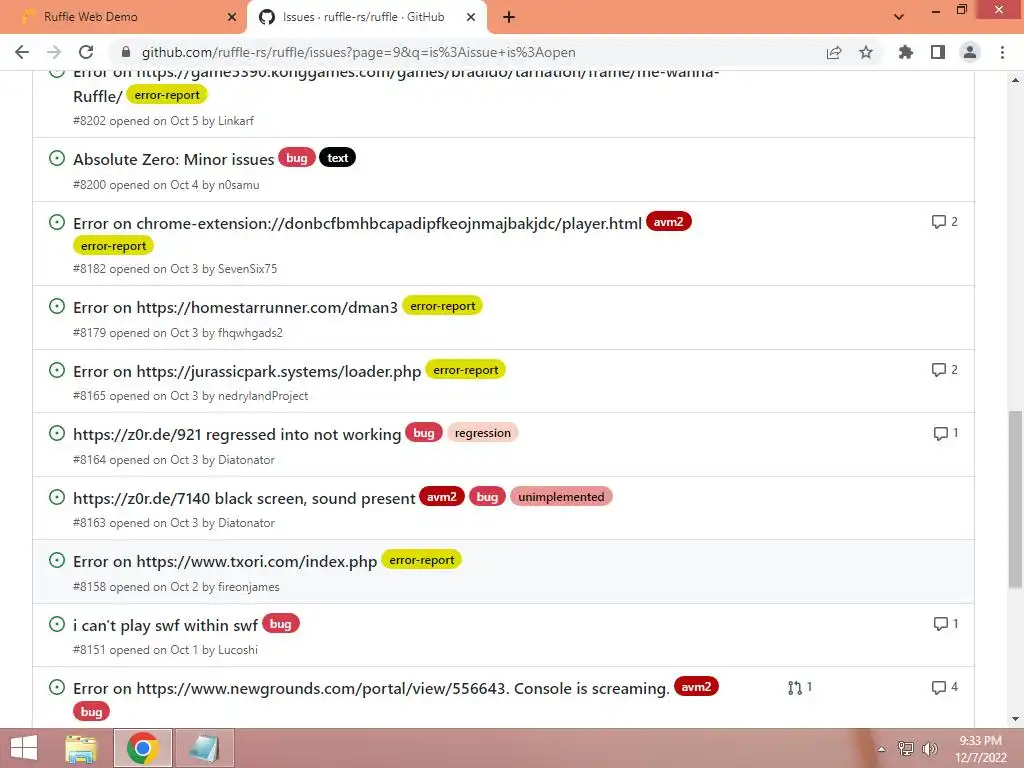1024x768 pixels.
Task: Go back to the previous page
Action: pyautogui.click(x=22, y=52)
